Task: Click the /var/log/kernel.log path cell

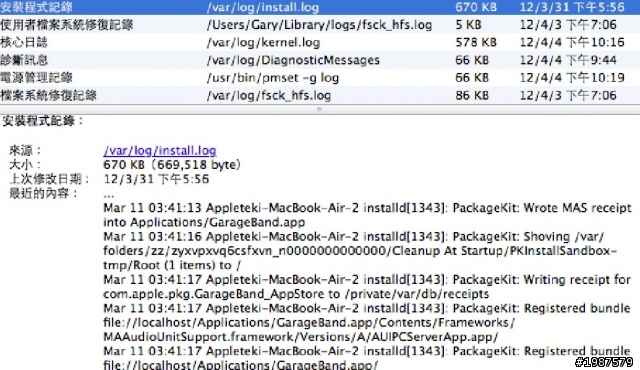Action: (263, 42)
